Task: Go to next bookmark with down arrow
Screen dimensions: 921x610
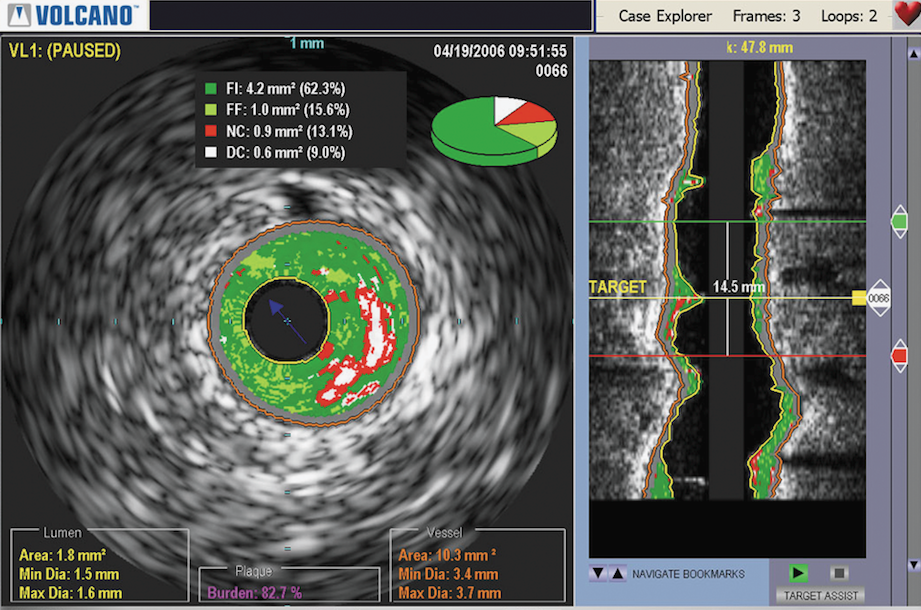Action: (598, 573)
